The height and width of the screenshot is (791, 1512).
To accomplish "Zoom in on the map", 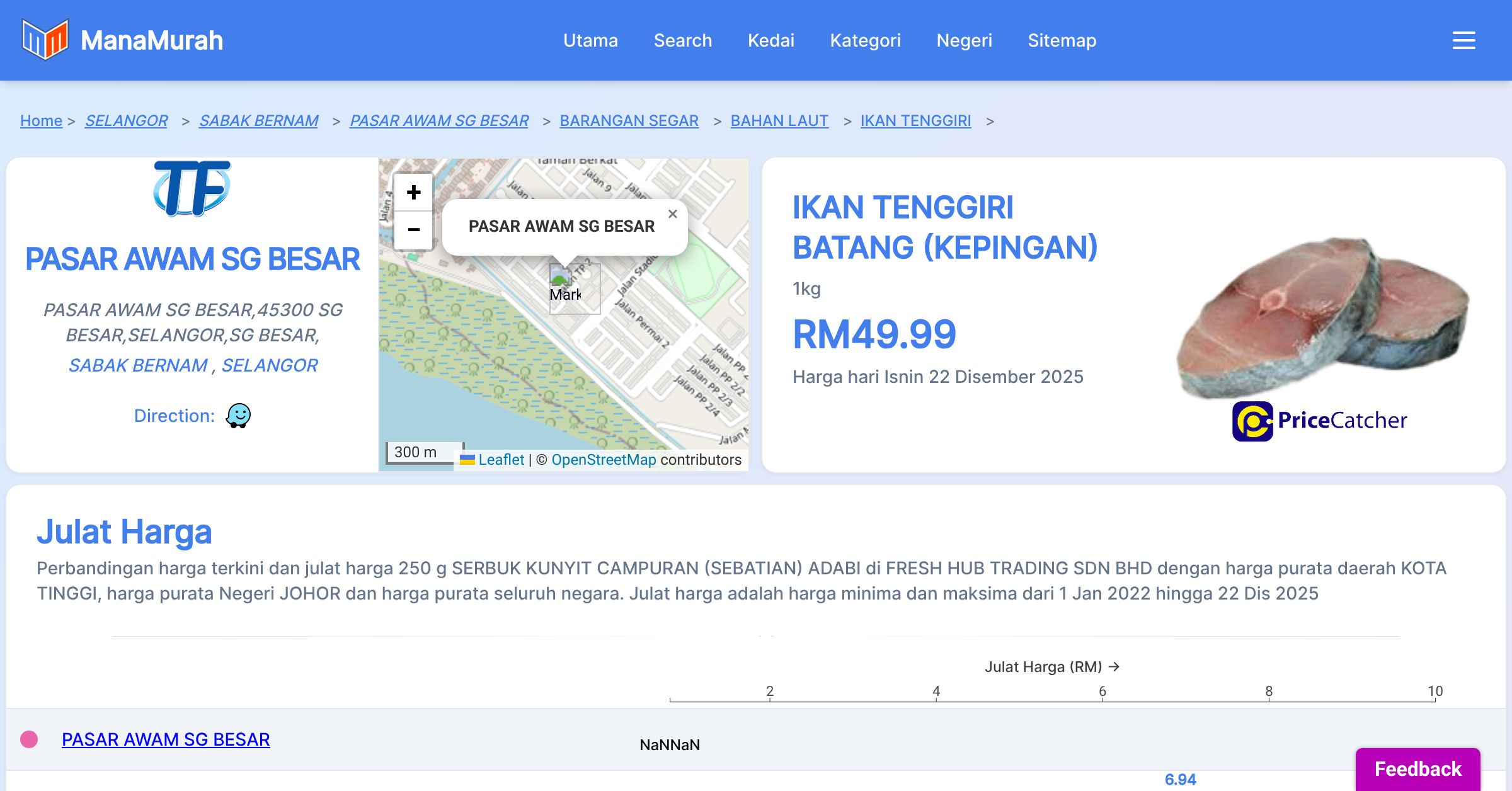I will pyautogui.click(x=413, y=192).
